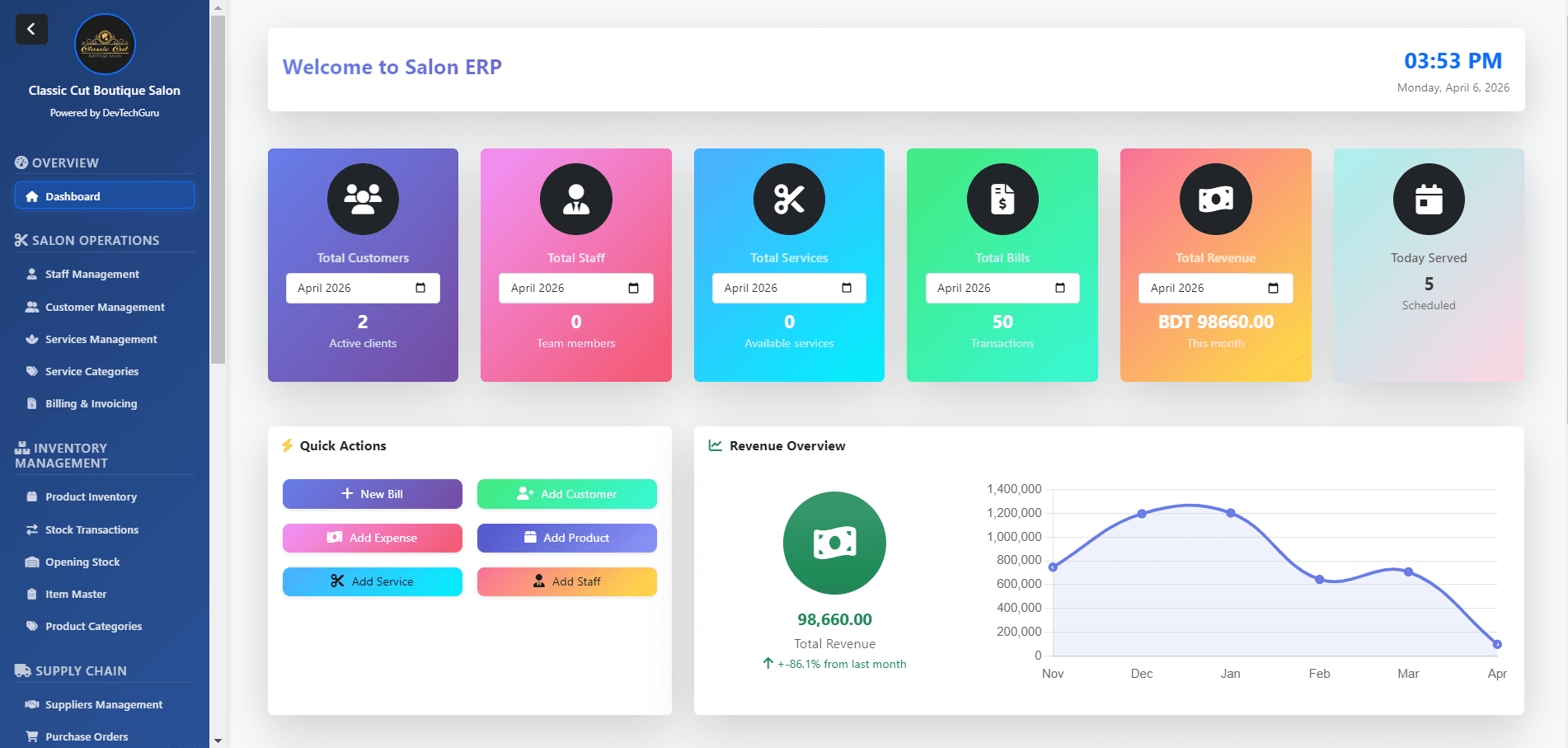
Task: Click the April data point on revenue chart
Action: [x=1497, y=644]
